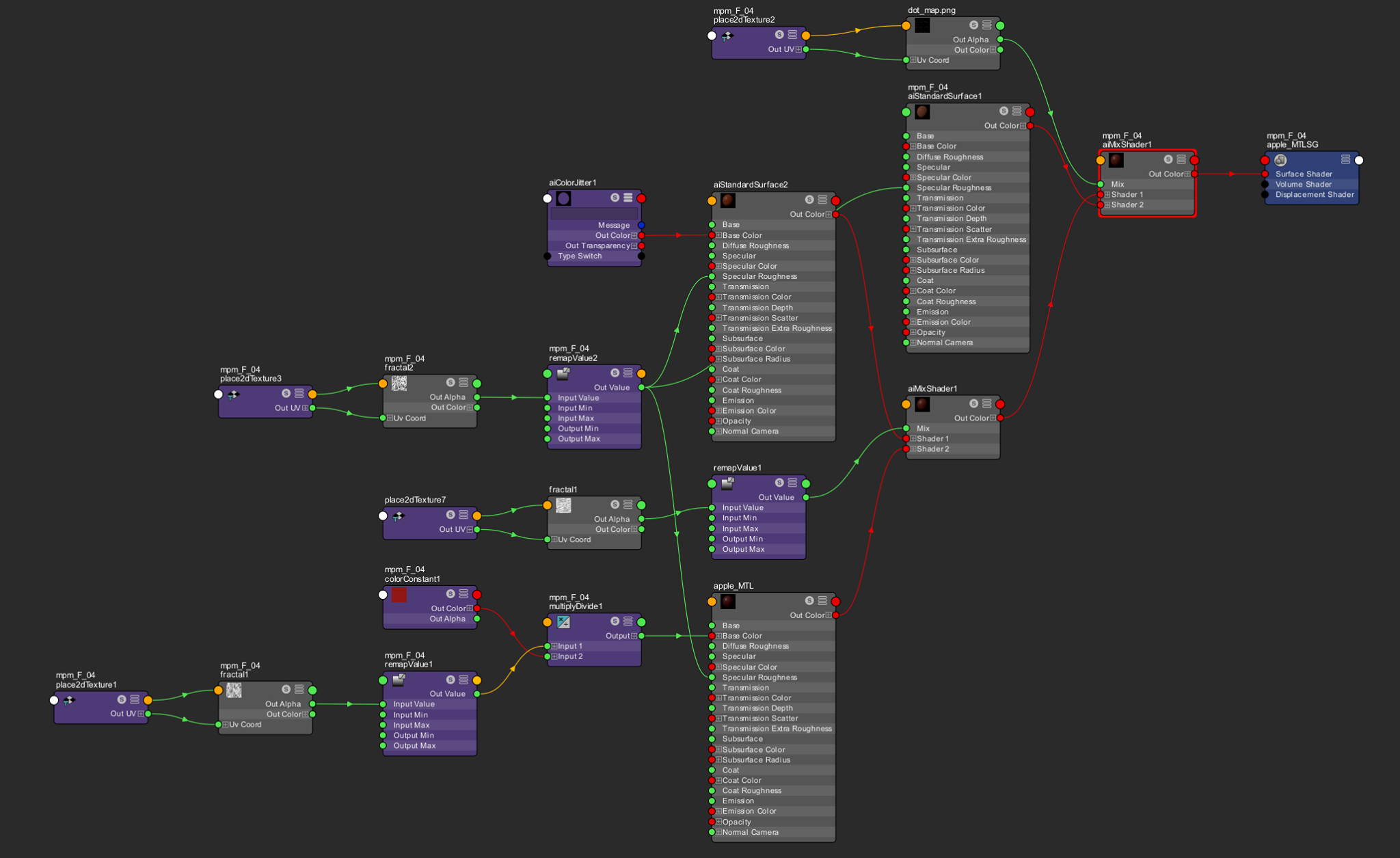Click the aiStandardSurface2 material swatch
This screenshot has width=1400, height=858.
728,200
